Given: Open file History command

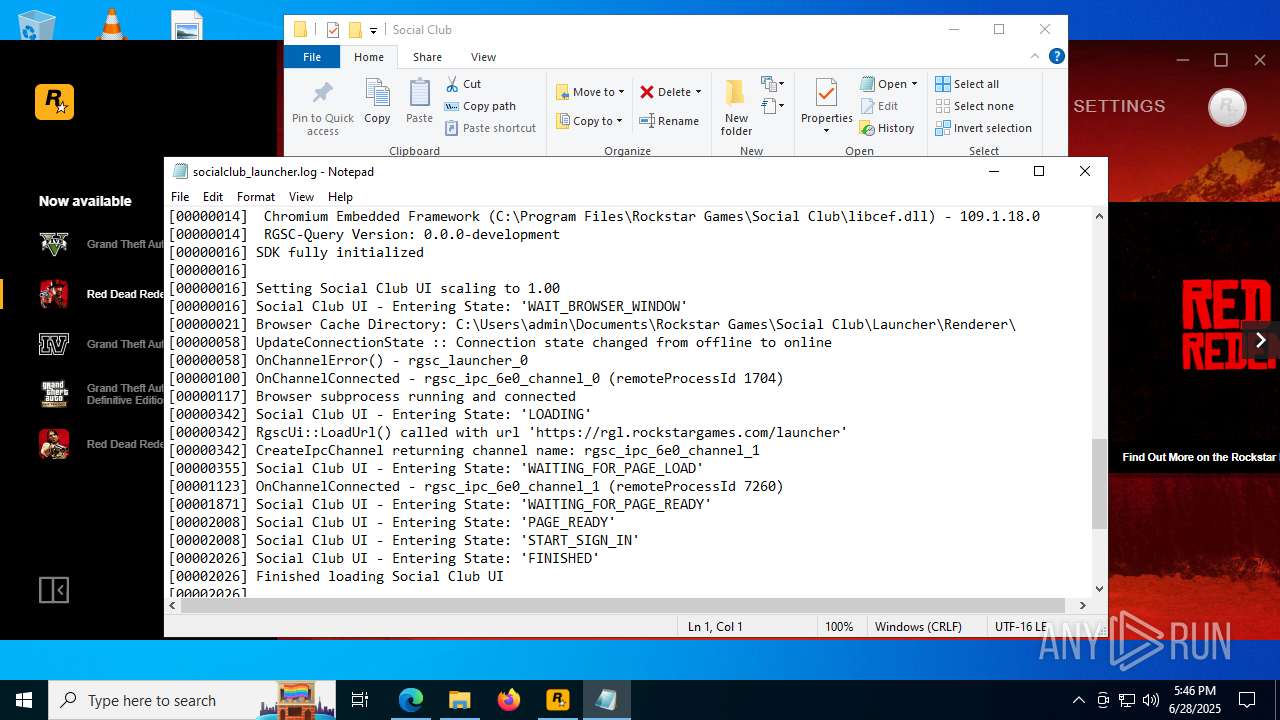Looking at the screenshot, I should (x=887, y=128).
